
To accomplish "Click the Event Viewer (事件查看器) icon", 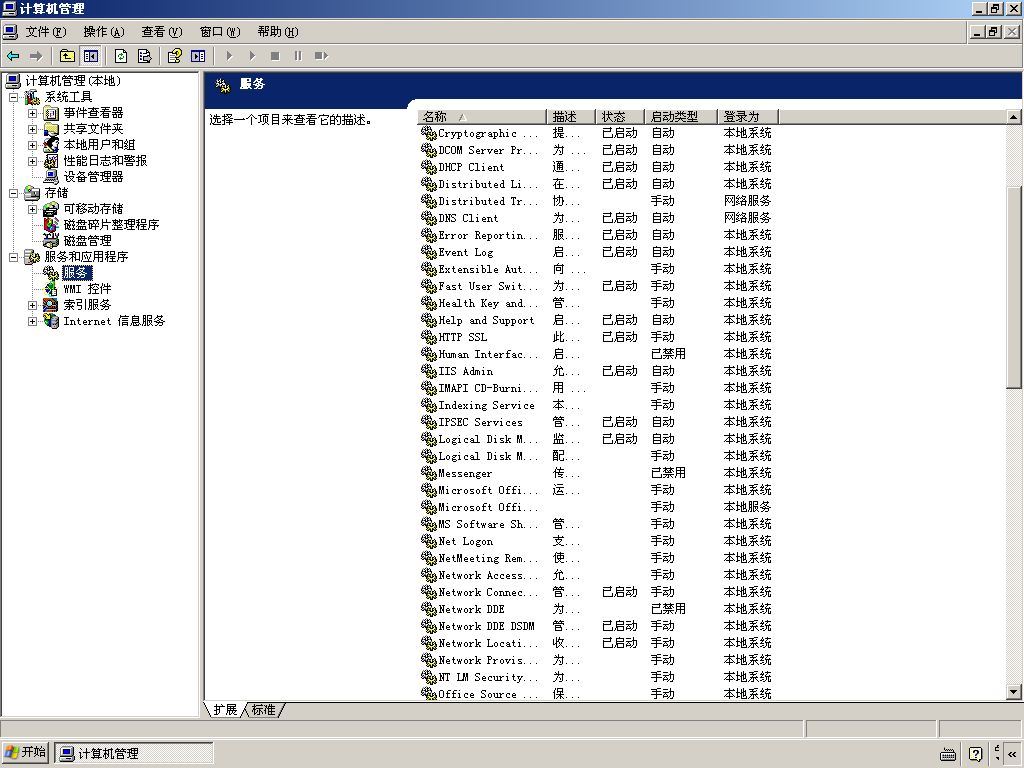I will click(51, 114).
